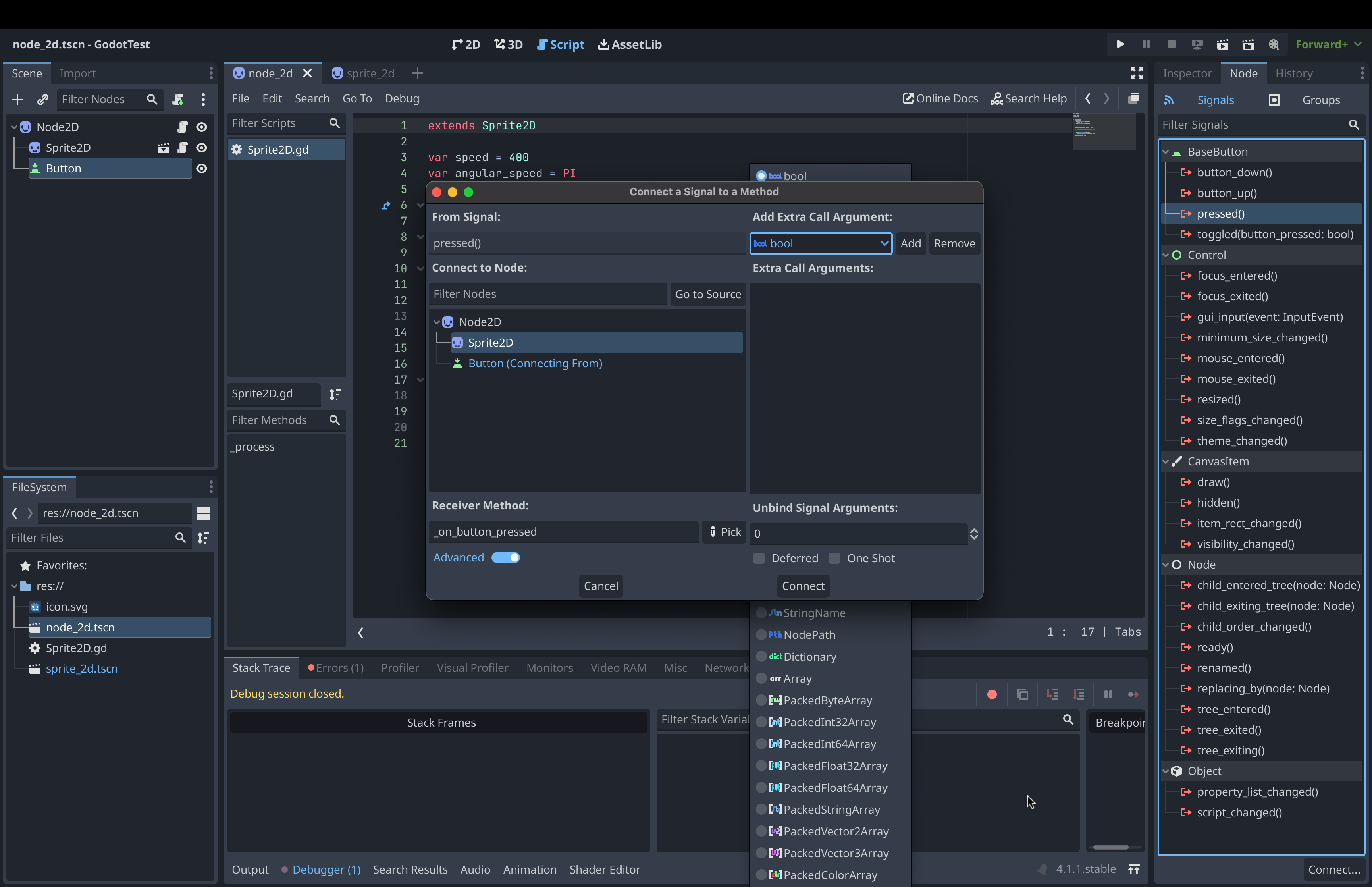Open the script attached to Sprite2D node

(x=183, y=147)
